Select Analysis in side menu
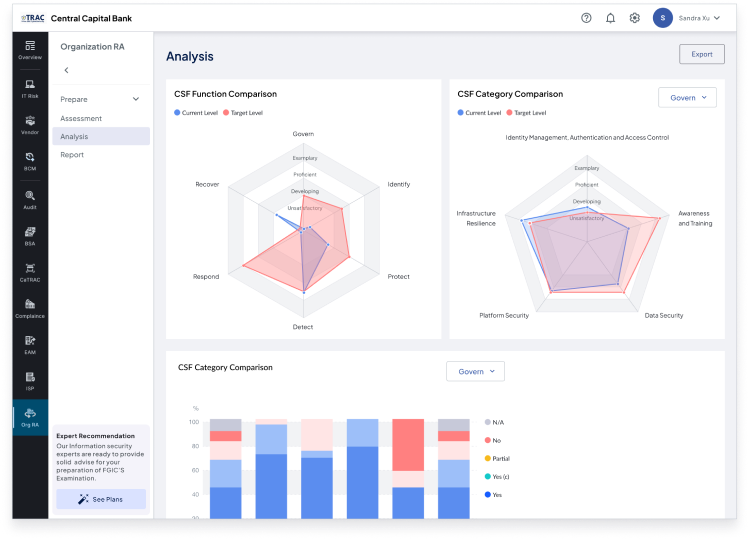749x539 pixels. pyautogui.click(x=101, y=136)
